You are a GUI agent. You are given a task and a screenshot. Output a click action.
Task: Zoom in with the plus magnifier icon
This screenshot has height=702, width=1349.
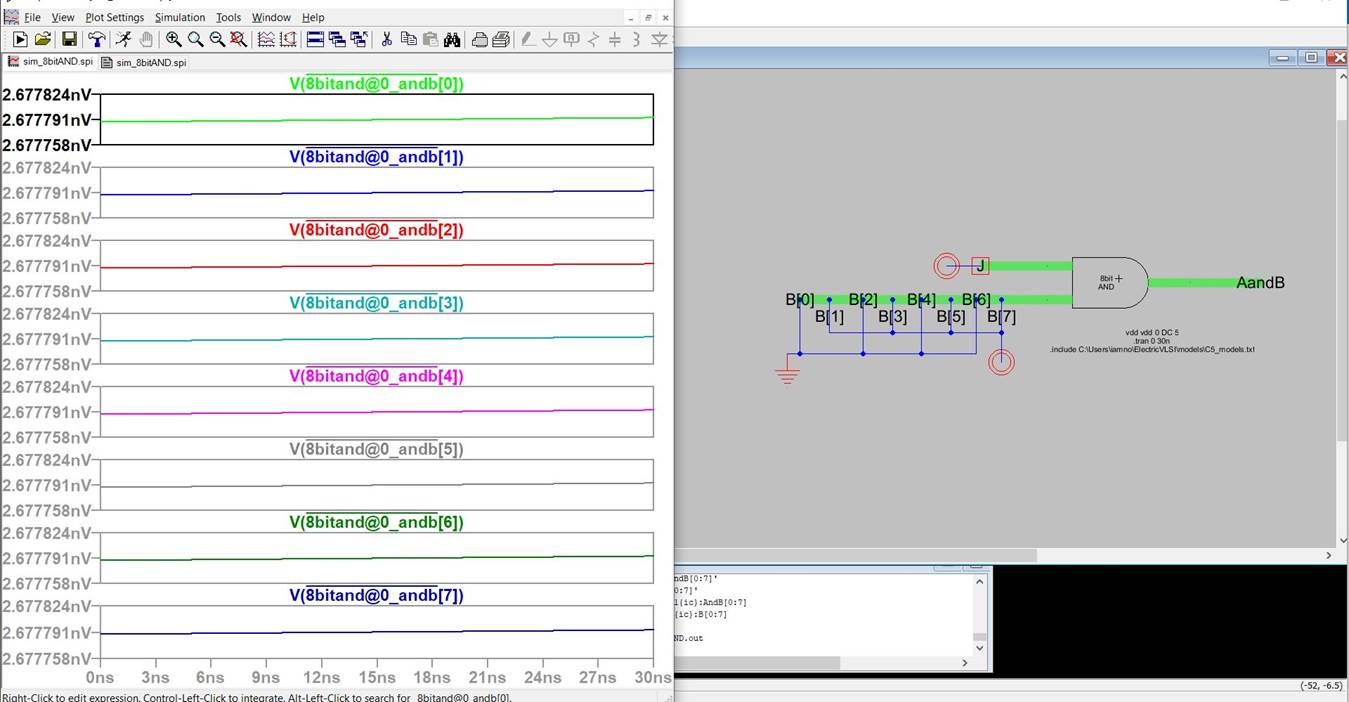174,39
